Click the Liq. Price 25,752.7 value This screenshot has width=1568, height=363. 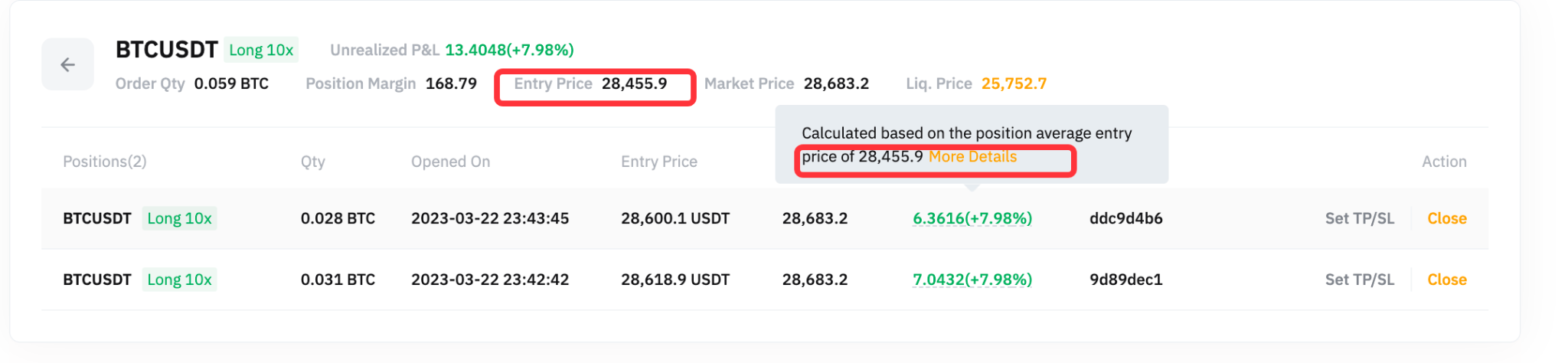click(1014, 83)
